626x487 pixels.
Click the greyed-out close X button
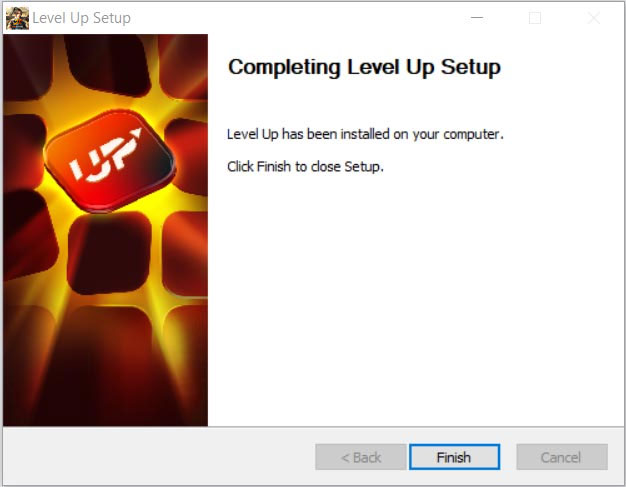pyautogui.click(x=594, y=18)
